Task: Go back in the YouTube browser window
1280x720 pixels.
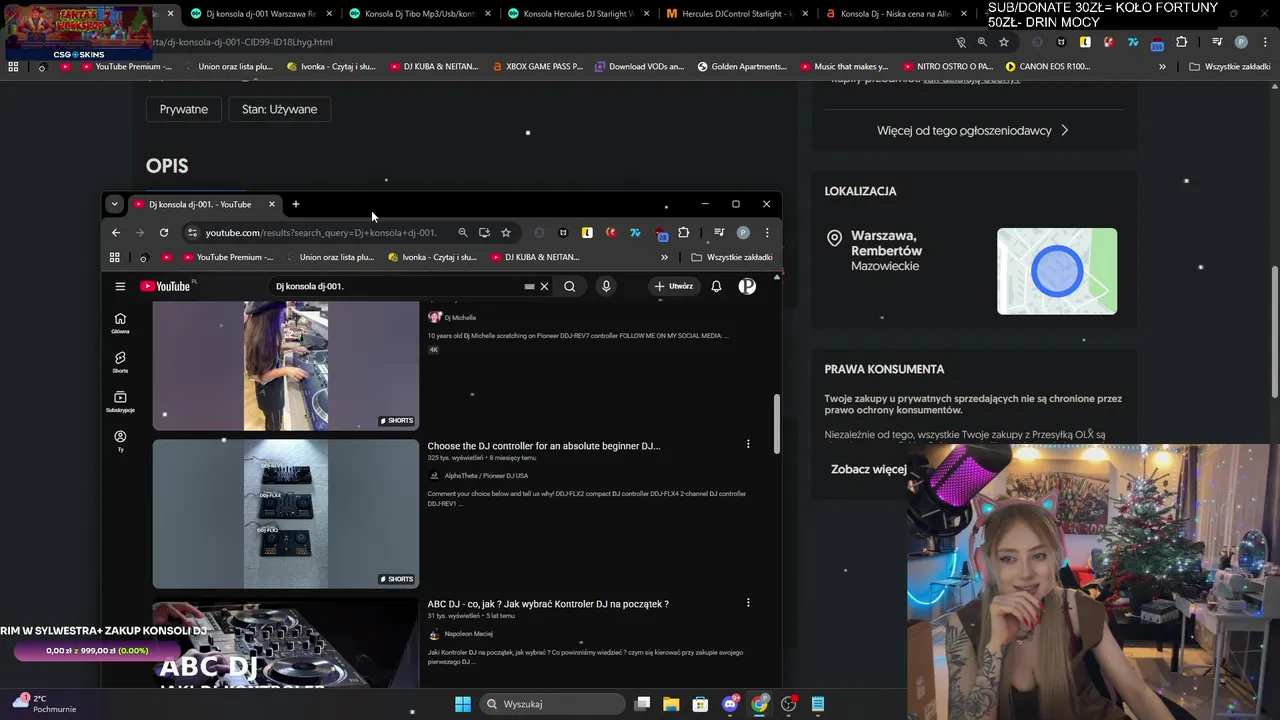Action: pos(116,232)
